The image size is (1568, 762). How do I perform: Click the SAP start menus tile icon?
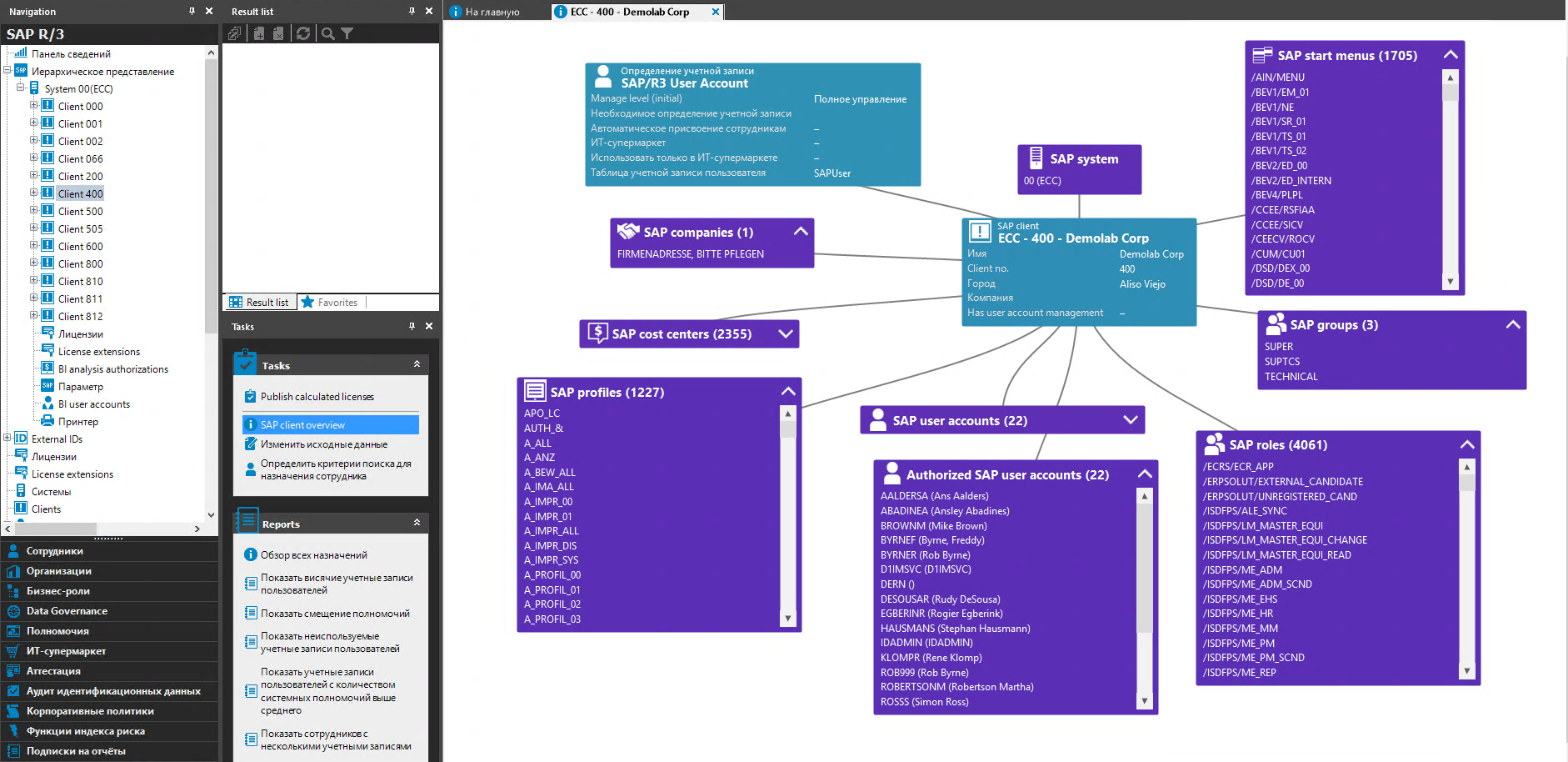tap(1262, 55)
